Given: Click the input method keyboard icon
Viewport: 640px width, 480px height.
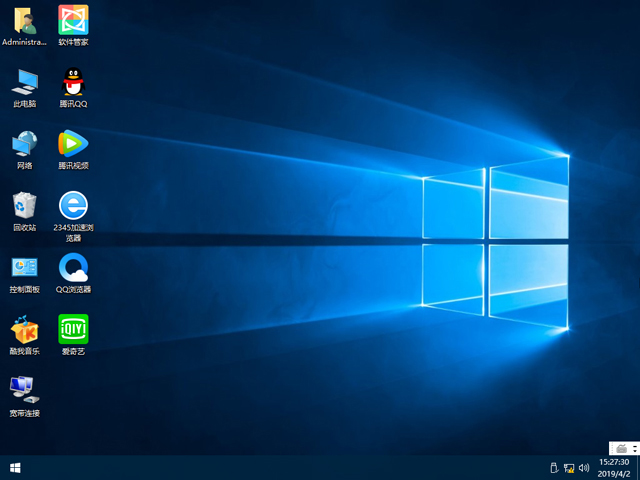Looking at the screenshot, I should click(620, 447).
